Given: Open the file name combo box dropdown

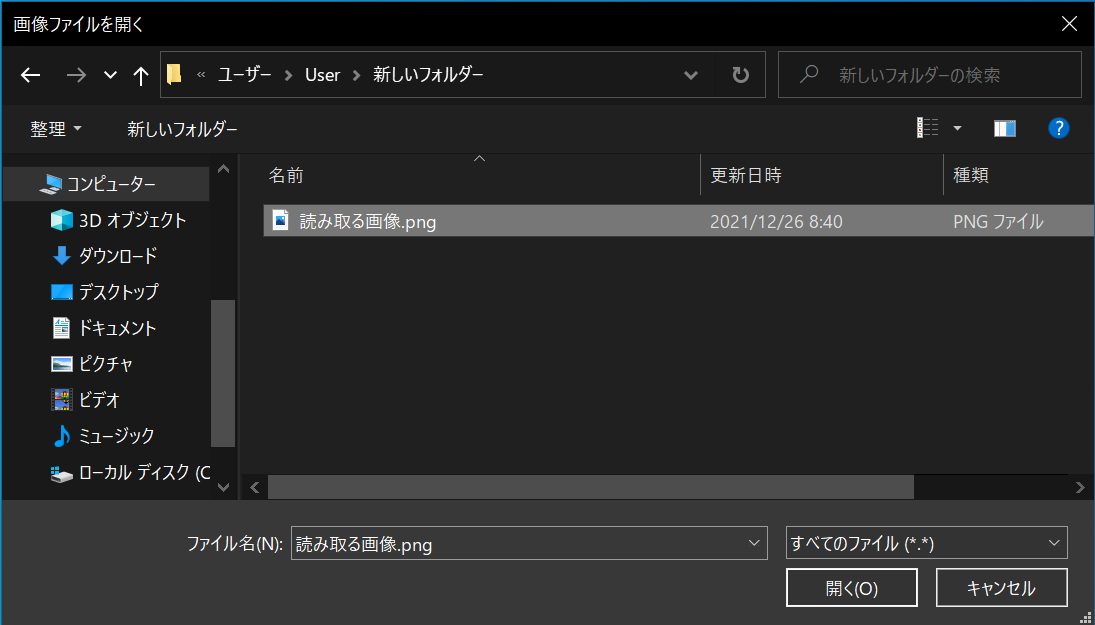Looking at the screenshot, I should [754, 542].
